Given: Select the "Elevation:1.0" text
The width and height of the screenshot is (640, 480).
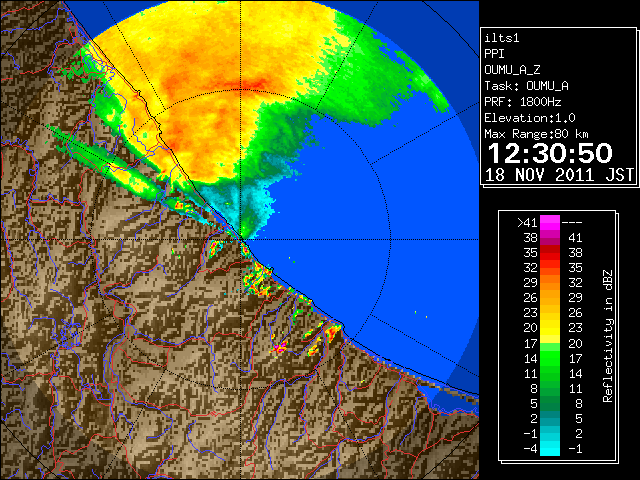Looking at the screenshot, I should (530, 118).
